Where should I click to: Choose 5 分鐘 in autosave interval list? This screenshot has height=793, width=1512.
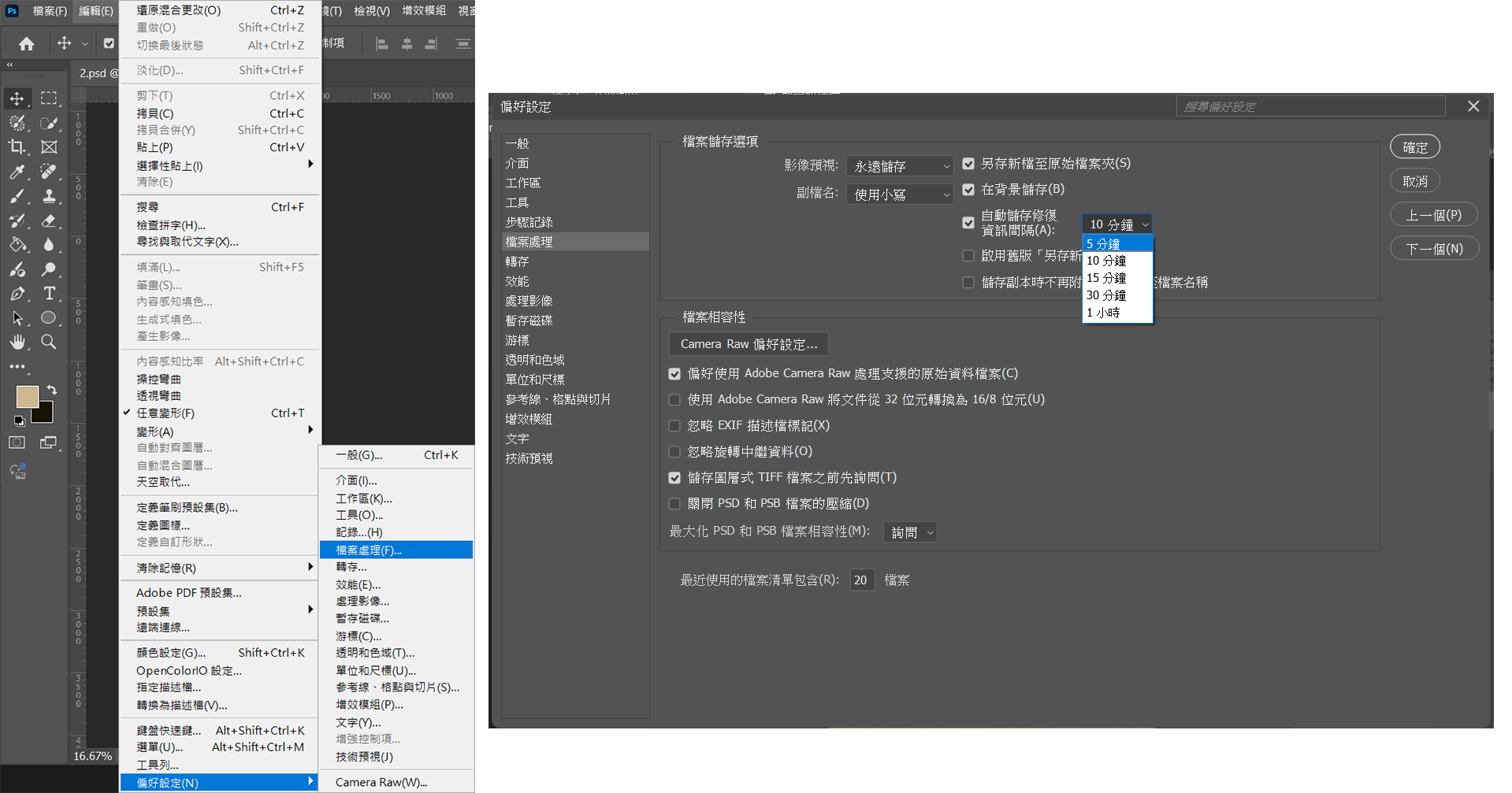(x=1118, y=243)
